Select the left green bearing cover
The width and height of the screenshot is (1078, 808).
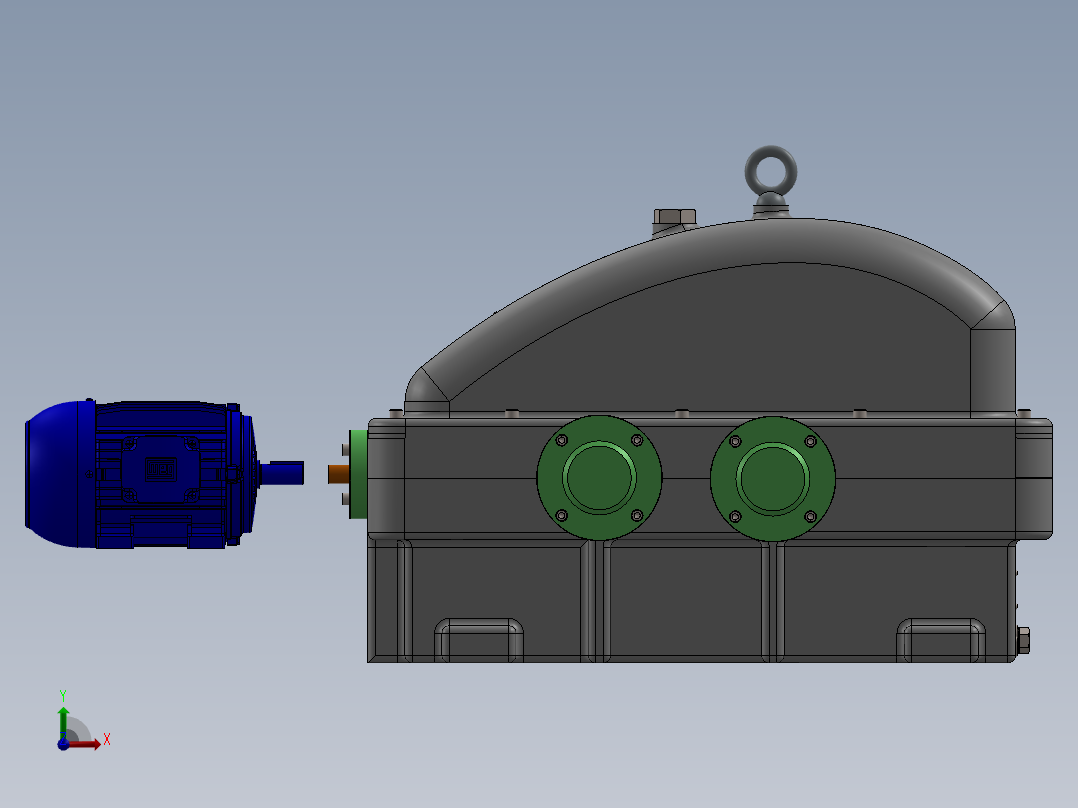[x=599, y=477]
